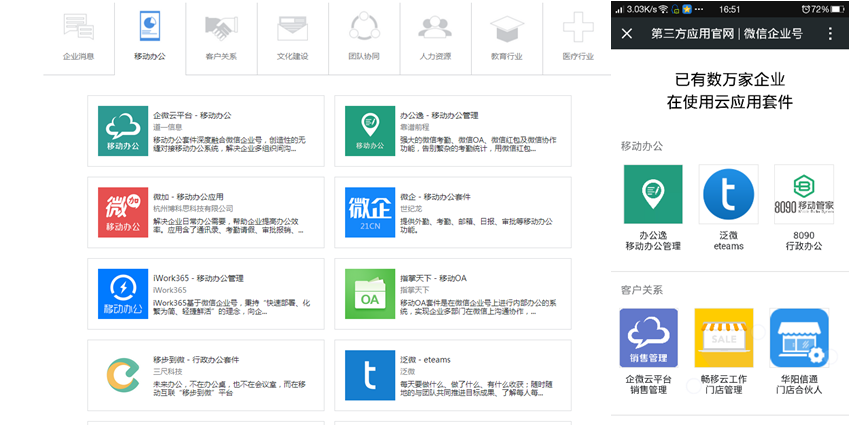Image resolution: width=850 pixels, height=426 pixels.
Task: Select the 人力资源 tab
Action: pyautogui.click(x=435, y=38)
